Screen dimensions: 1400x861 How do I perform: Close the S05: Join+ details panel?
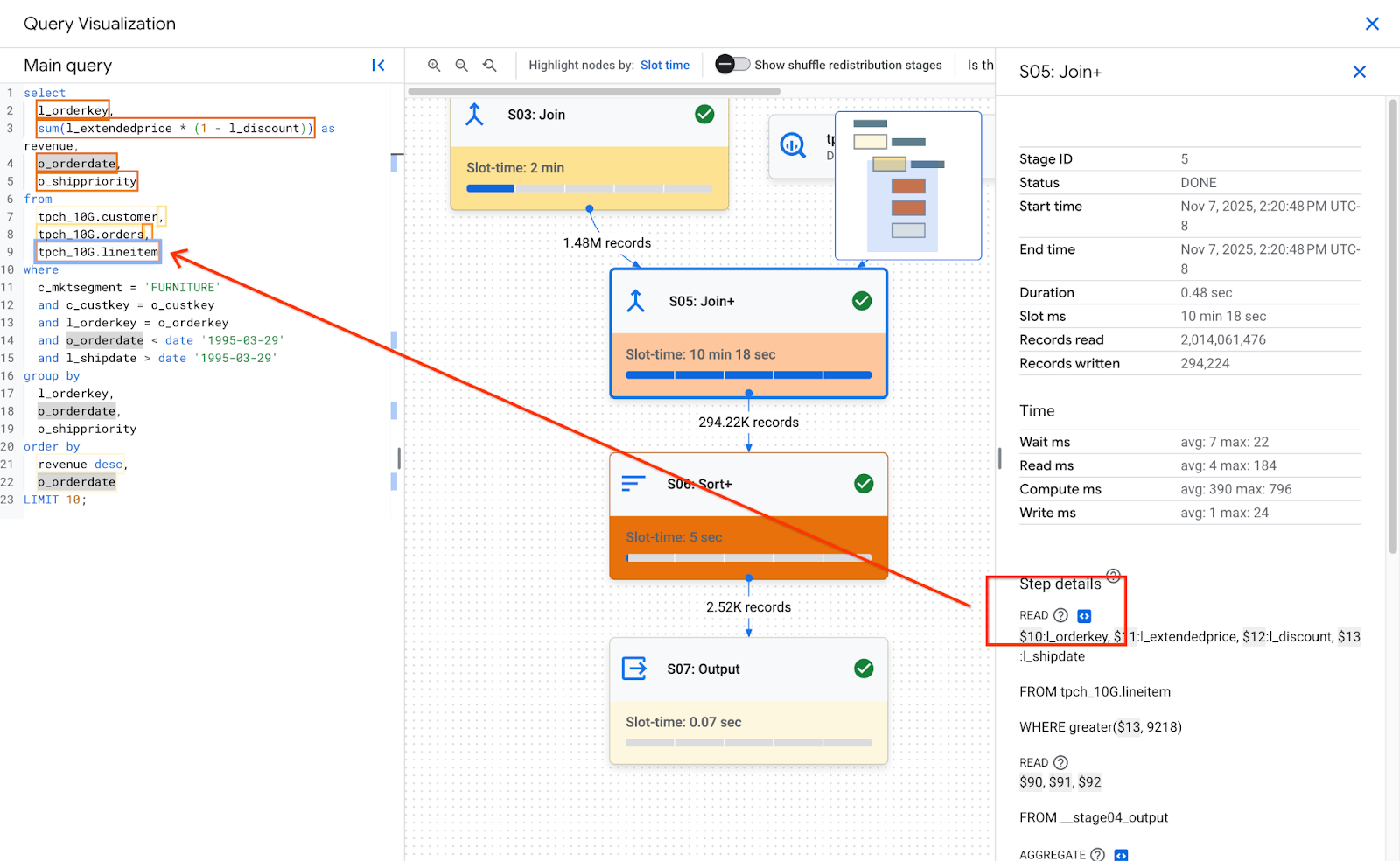tap(1359, 72)
